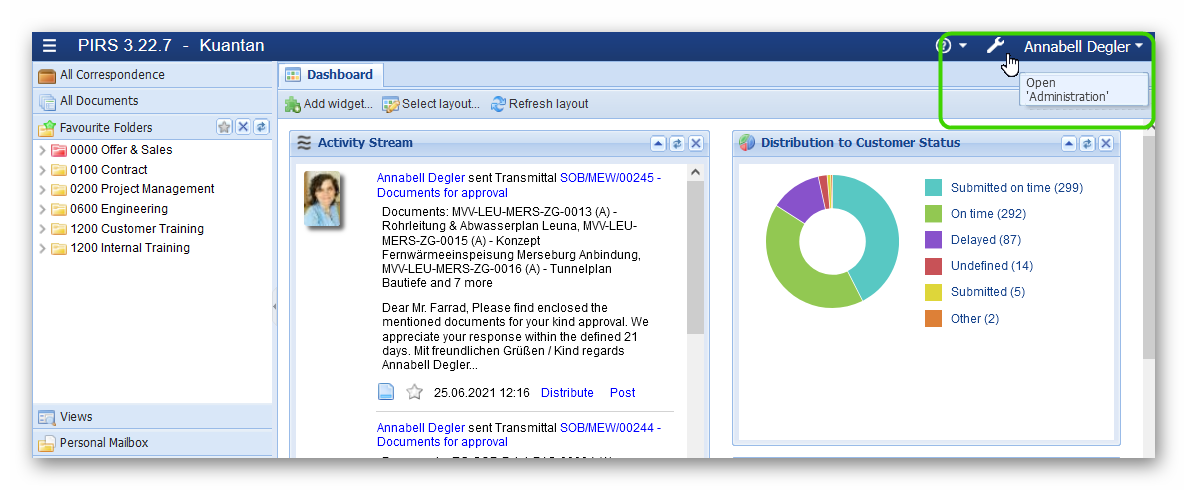Open the hamburger main menu
1187x490 pixels.
click(50, 46)
